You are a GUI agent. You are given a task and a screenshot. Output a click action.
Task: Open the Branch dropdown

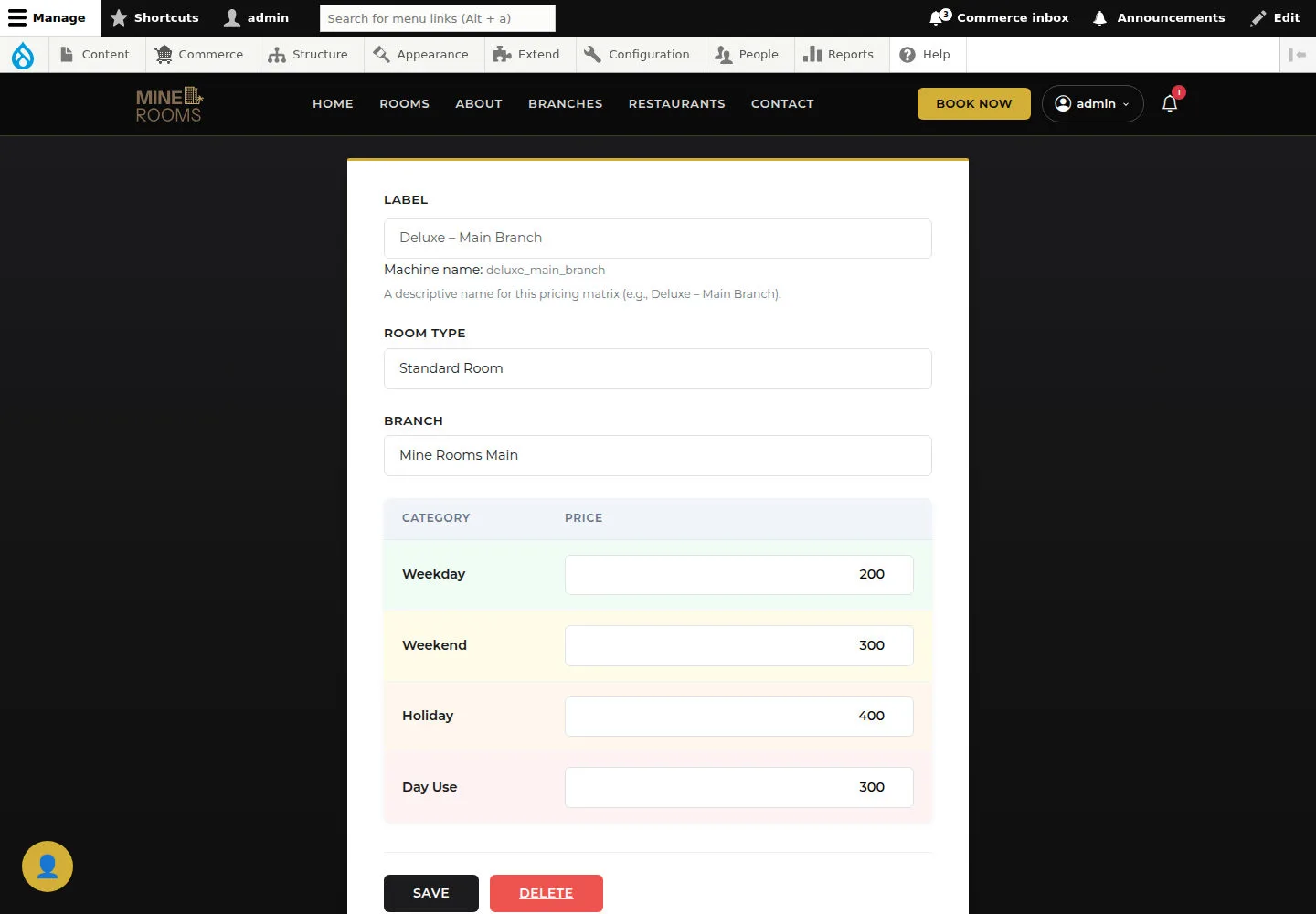click(658, 455)
